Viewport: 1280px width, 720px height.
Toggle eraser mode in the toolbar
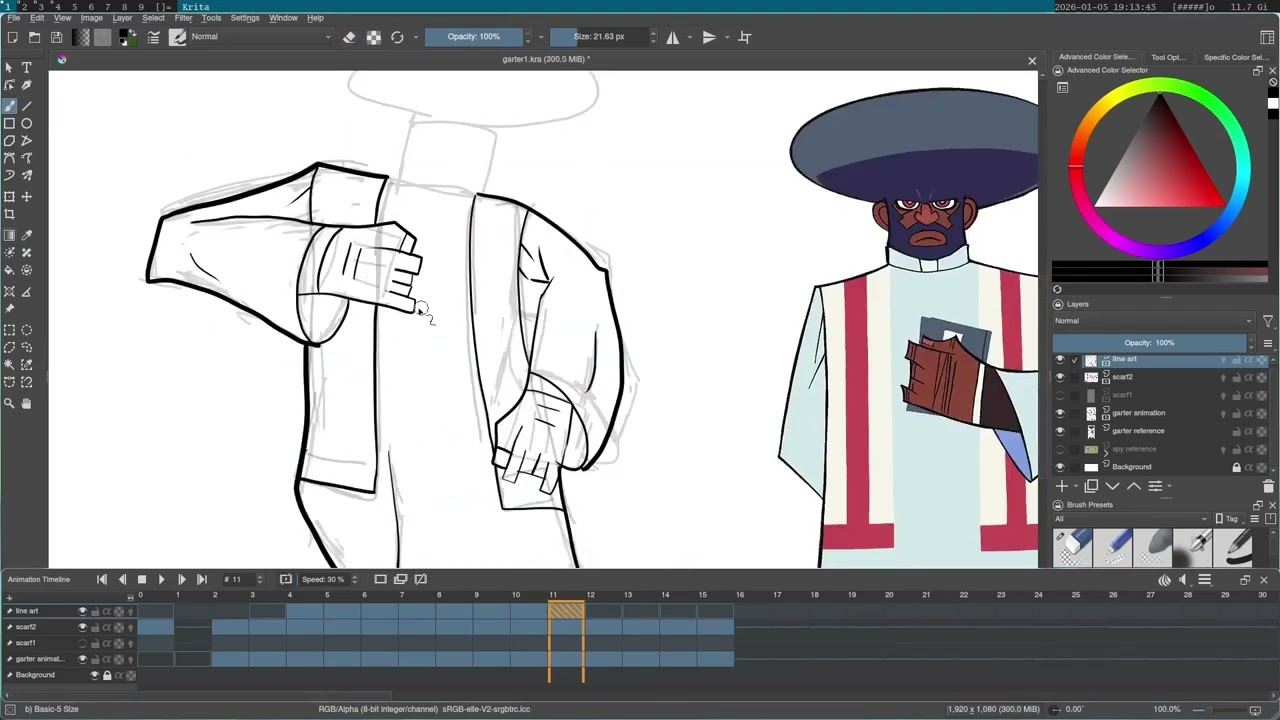[349, 37]
